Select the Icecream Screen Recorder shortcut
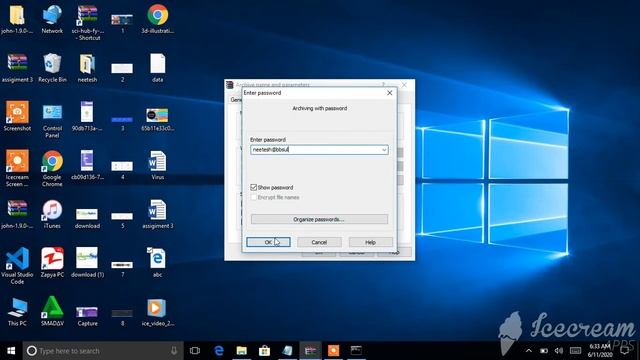 point(17,168)
